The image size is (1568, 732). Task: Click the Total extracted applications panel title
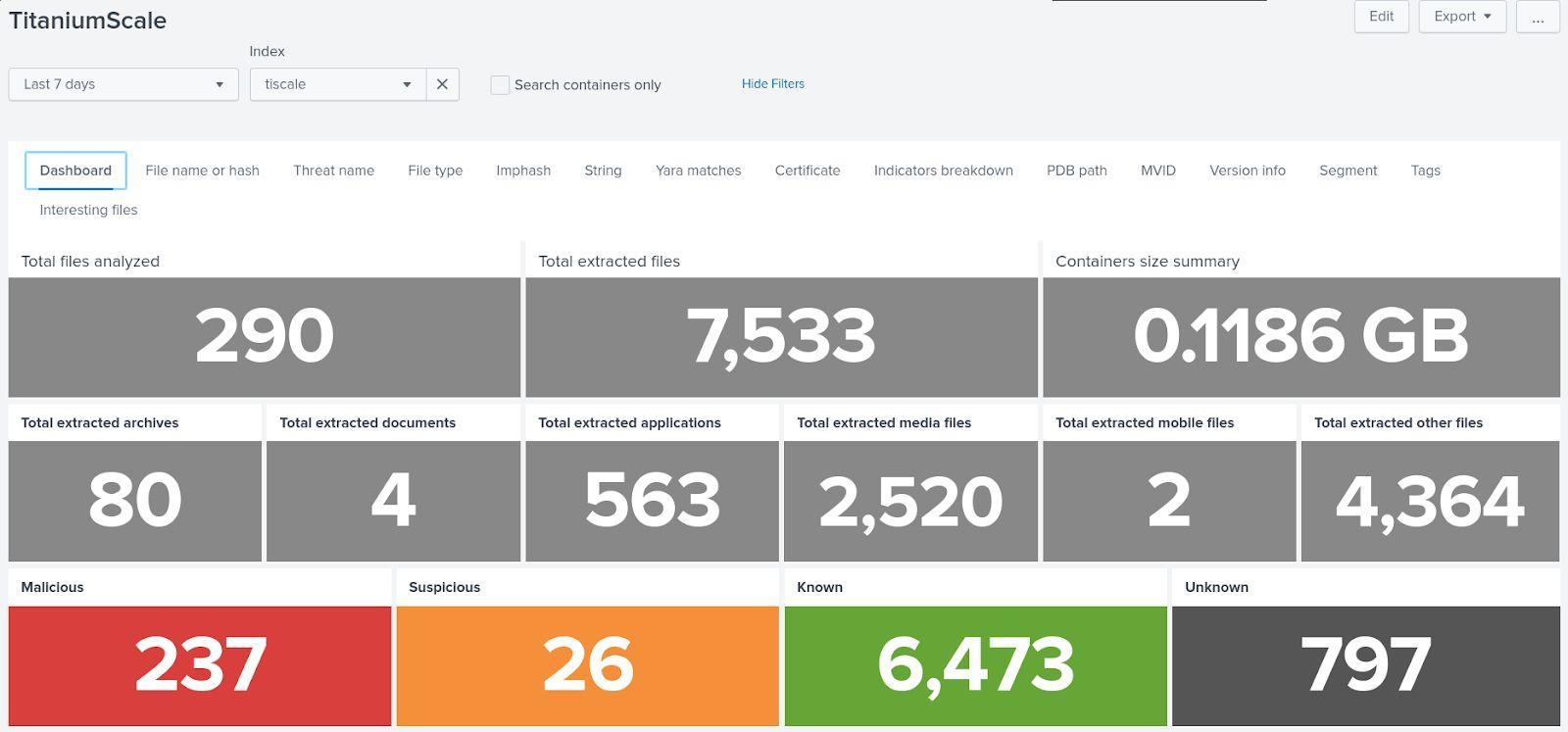(x=629, y=423)
